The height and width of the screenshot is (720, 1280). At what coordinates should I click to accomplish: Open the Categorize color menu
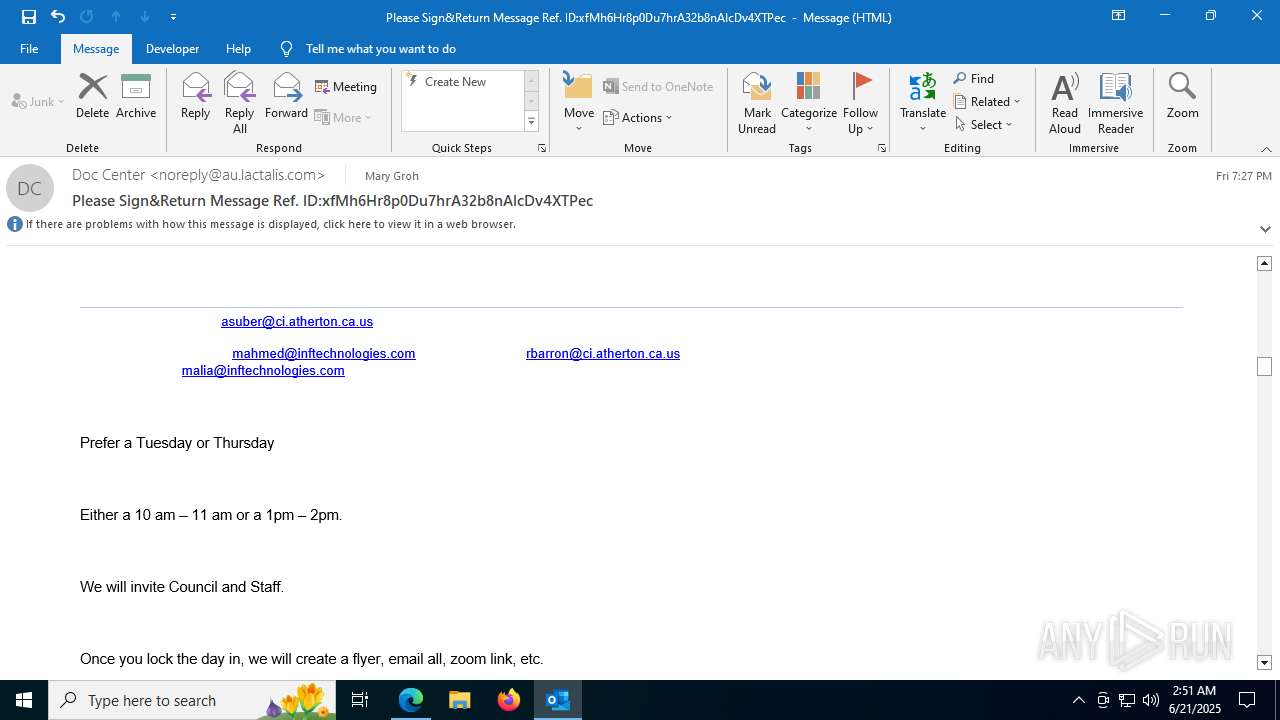tap(809, 102)
